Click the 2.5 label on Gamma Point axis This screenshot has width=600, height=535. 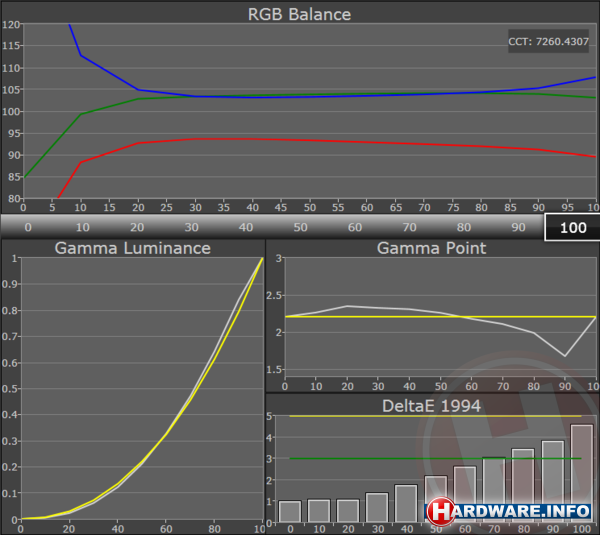coord(274,295)
